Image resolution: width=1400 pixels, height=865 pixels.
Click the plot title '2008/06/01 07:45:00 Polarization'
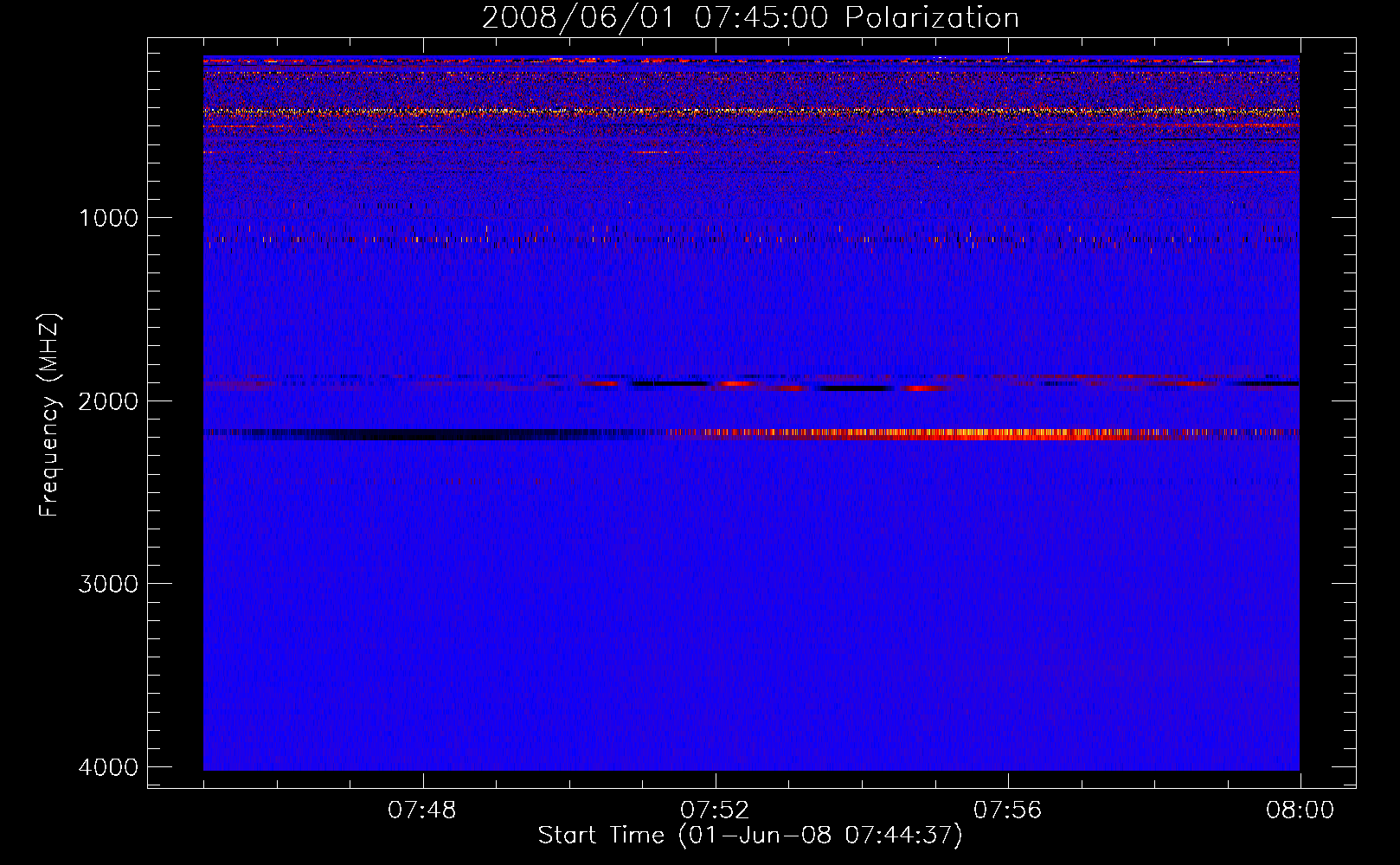[x=750, y=18]
